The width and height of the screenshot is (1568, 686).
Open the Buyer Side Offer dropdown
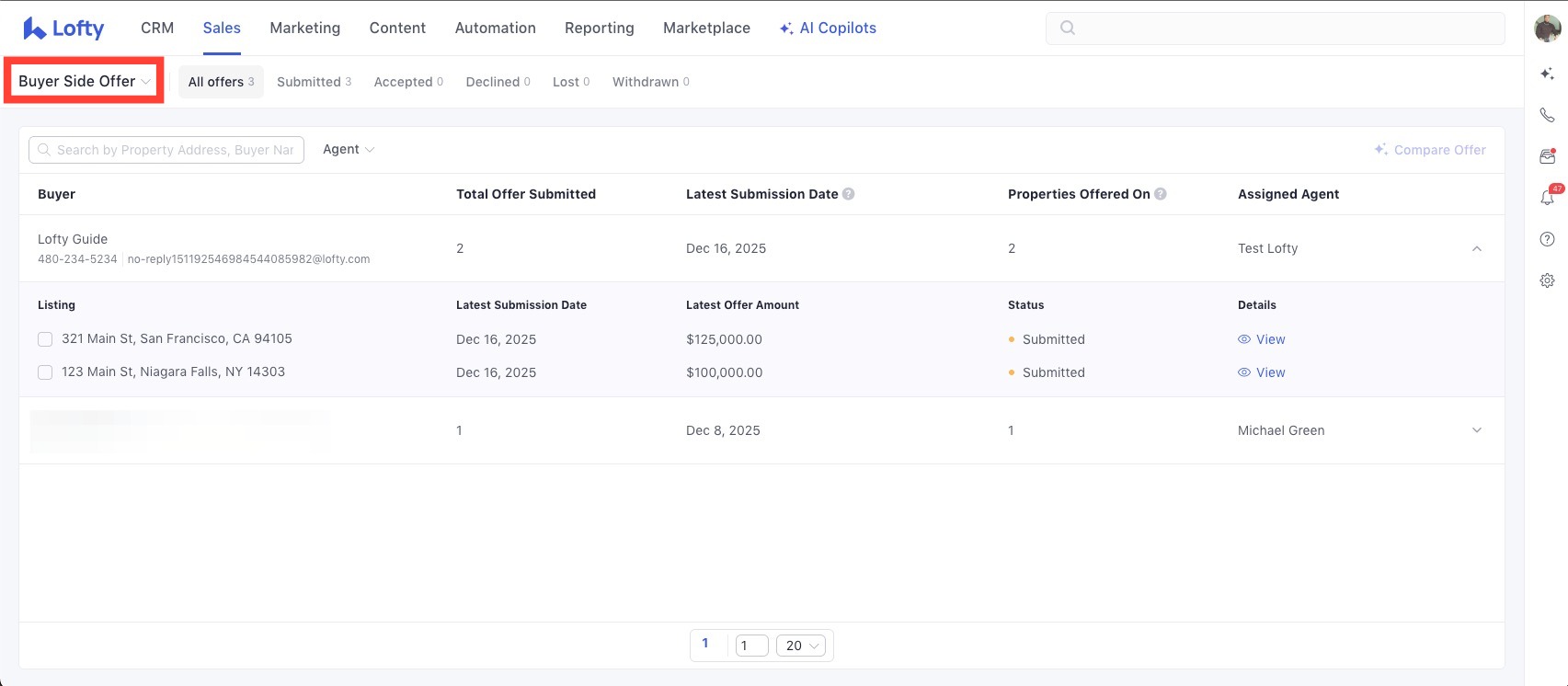point(84,81)
